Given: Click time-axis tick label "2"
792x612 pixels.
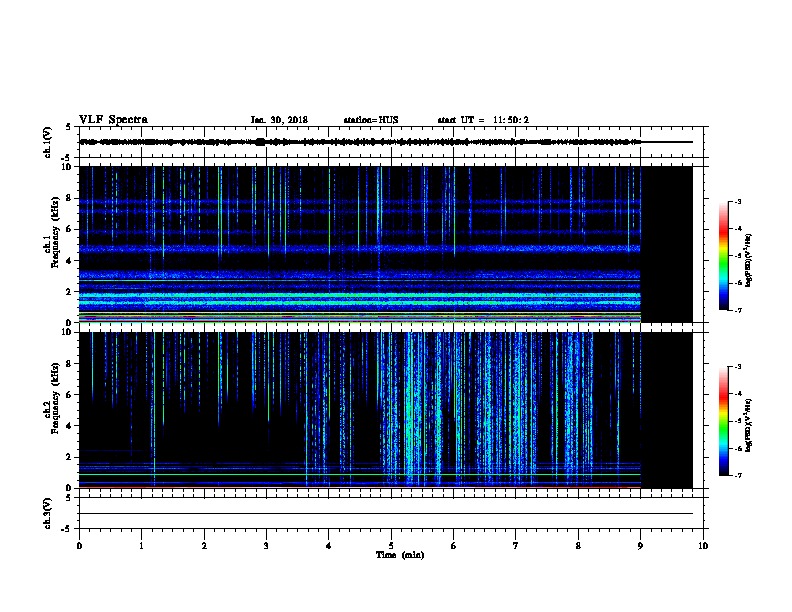Looking at the screenshot, I should (x=204, y=546).
